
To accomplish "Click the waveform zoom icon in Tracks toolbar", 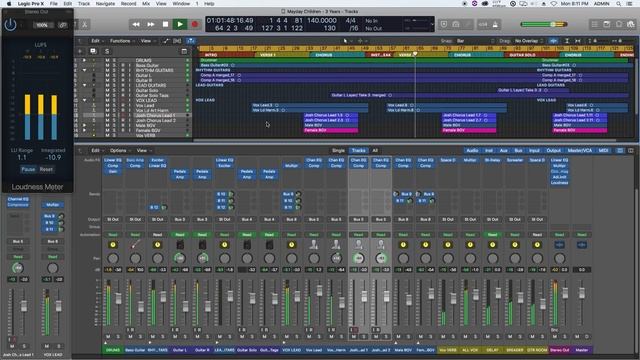I will (553, 41).
